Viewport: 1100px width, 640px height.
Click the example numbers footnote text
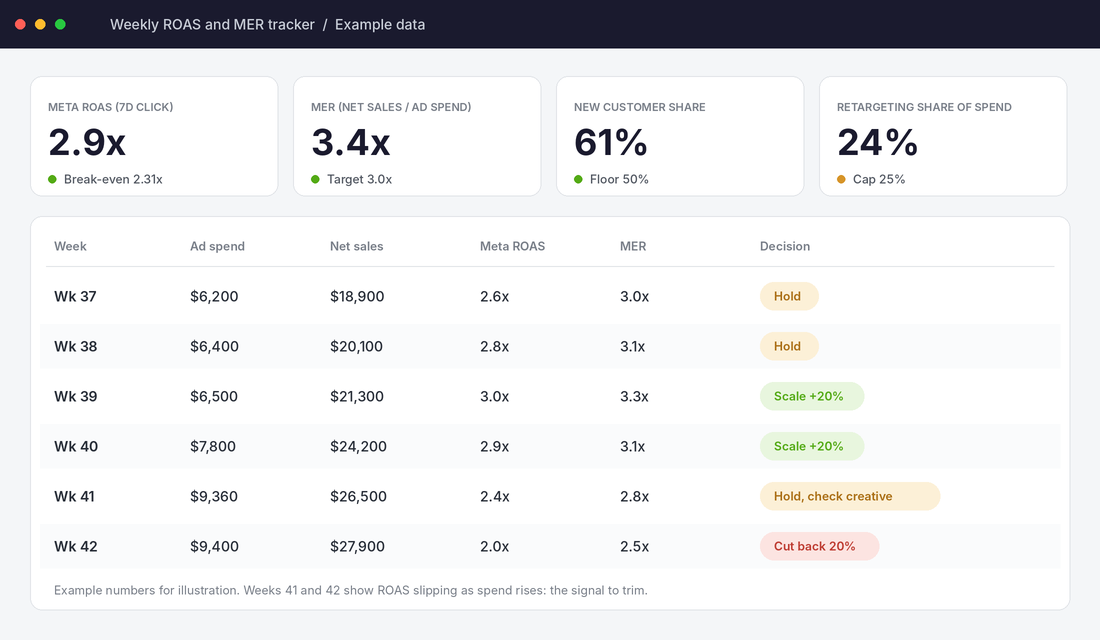click(x=351, y=590)
